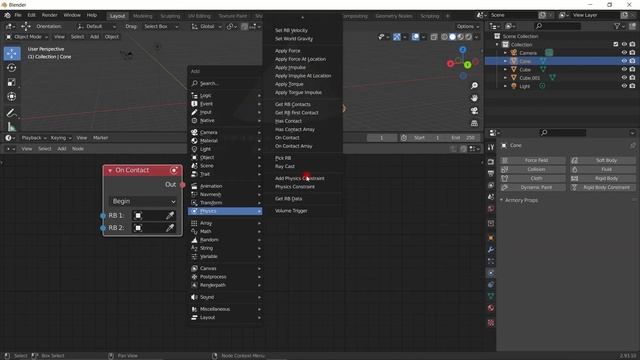Click the outliner search field
Screen dimensions: 640x360
pyautogui.click(x=558, y=26)
